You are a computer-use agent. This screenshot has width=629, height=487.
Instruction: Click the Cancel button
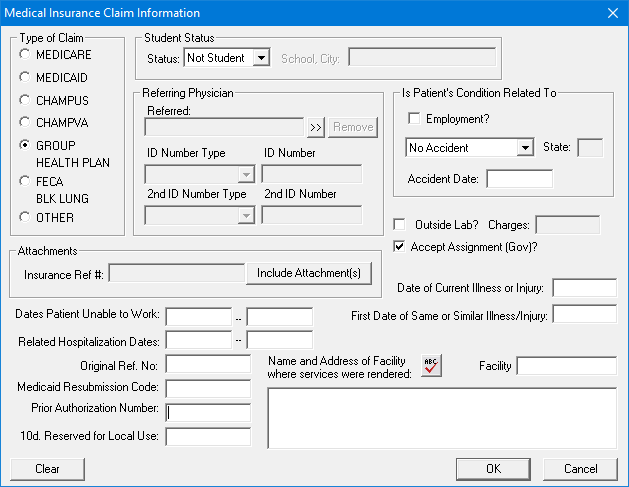[580, 469]
